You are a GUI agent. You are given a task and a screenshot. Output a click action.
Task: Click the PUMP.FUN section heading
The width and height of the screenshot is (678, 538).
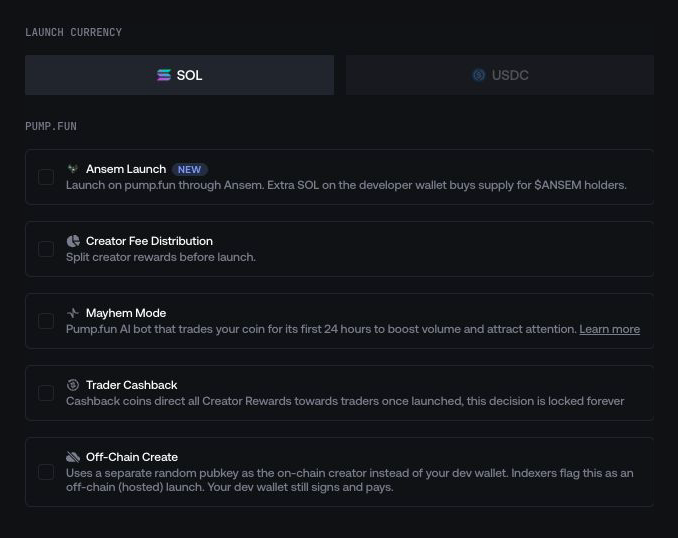[51, 126]
